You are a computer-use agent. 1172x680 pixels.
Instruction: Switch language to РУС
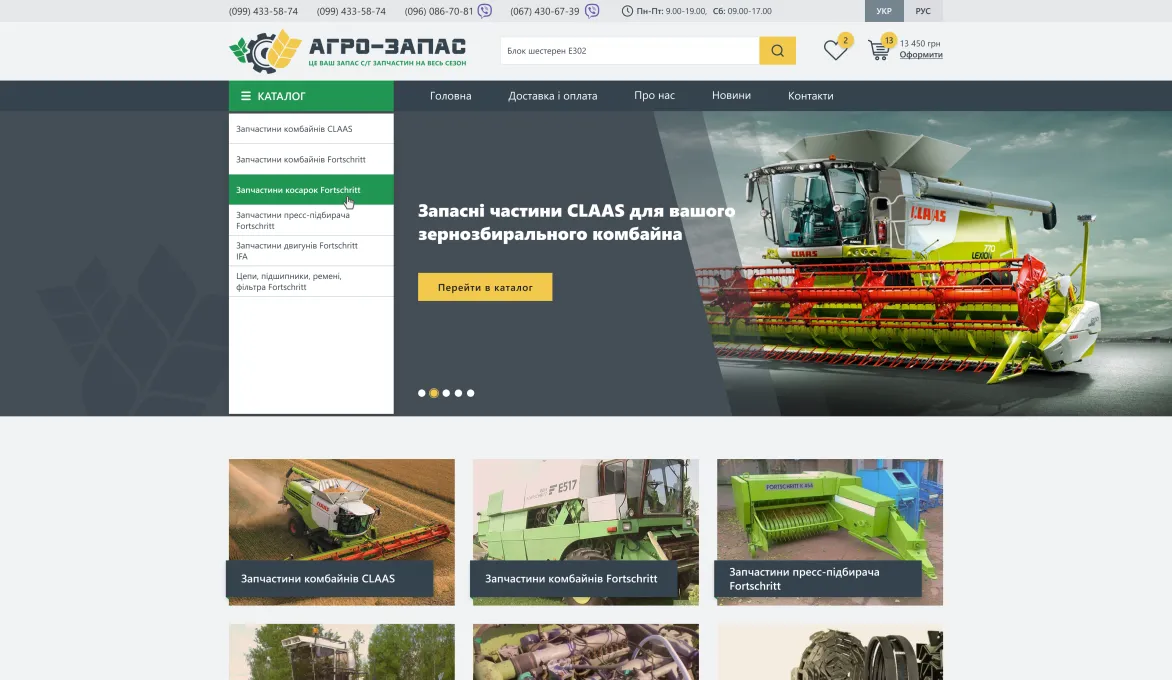923,11
